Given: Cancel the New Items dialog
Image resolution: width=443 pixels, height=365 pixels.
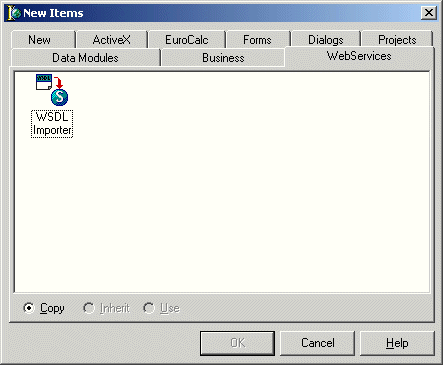Looking at the screenshot, I should 317,343.
